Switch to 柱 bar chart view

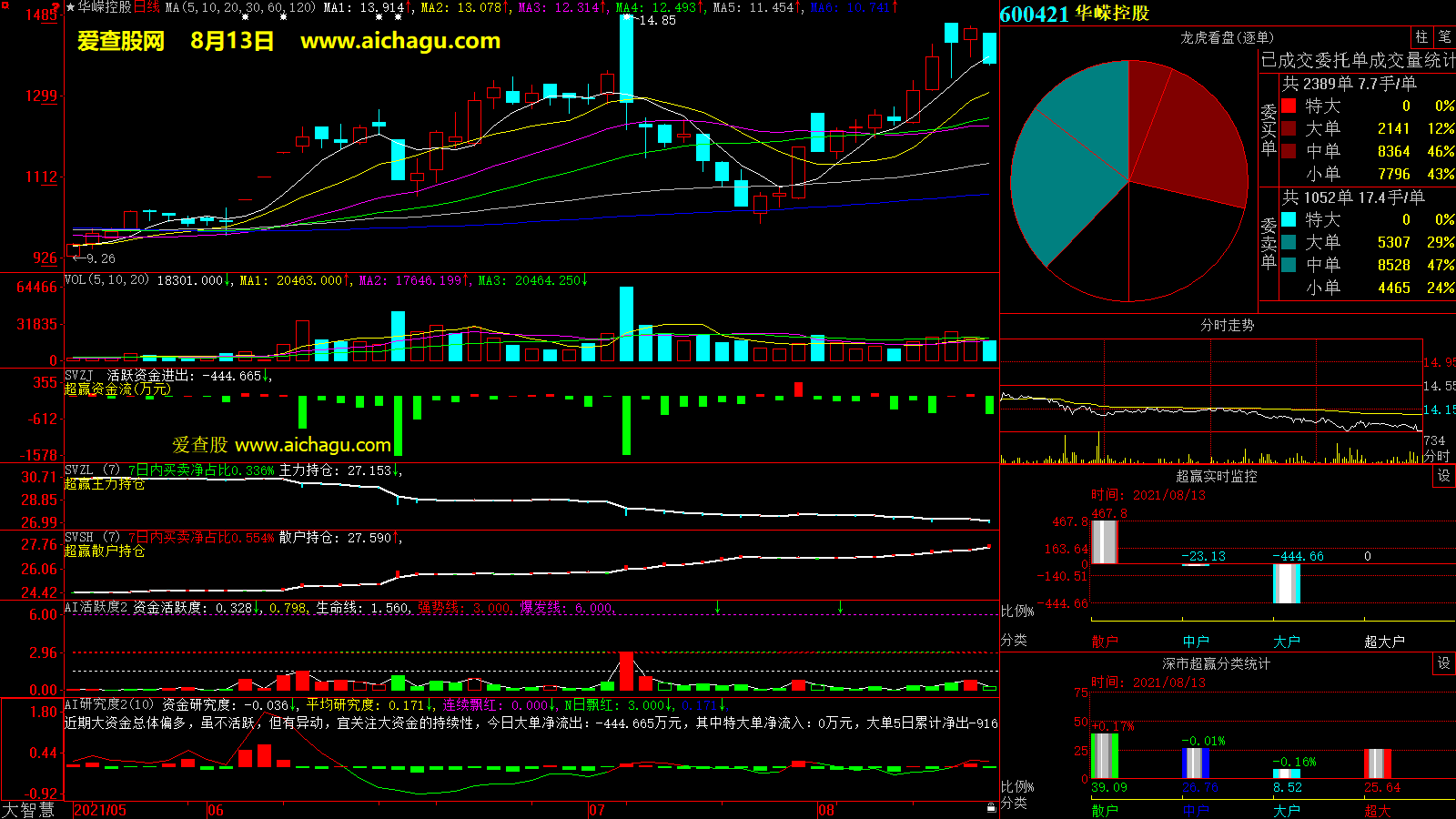tap(1421, 37)
